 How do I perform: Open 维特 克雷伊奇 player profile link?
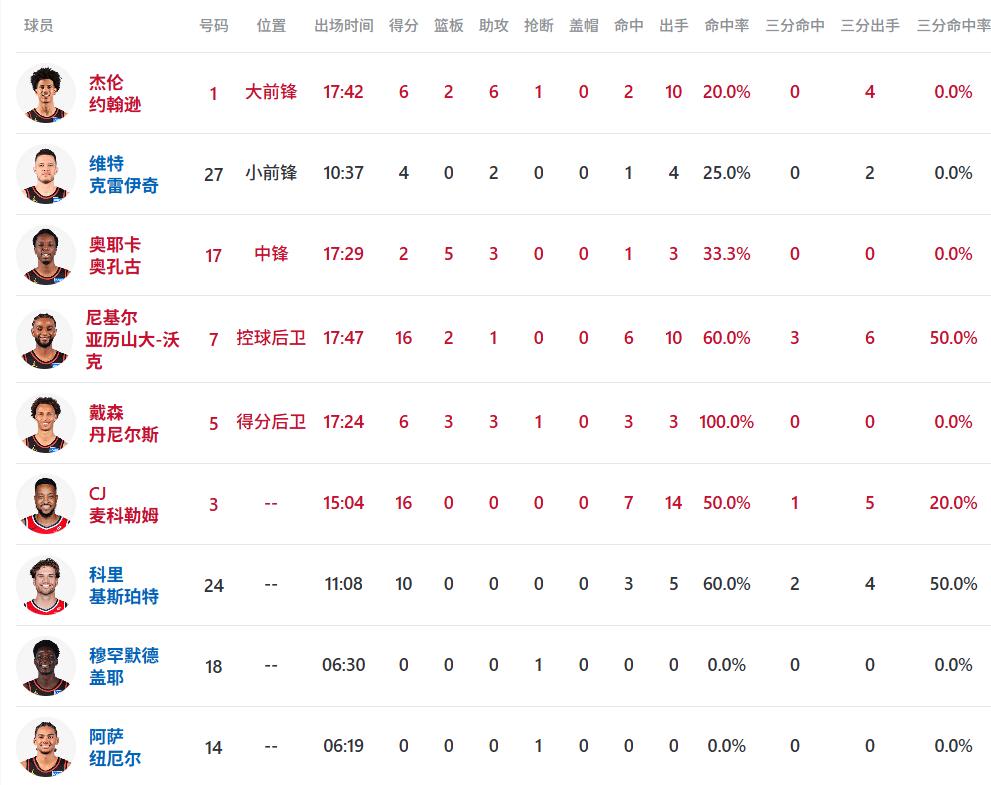pyautogui.click(x=123, y=174)
